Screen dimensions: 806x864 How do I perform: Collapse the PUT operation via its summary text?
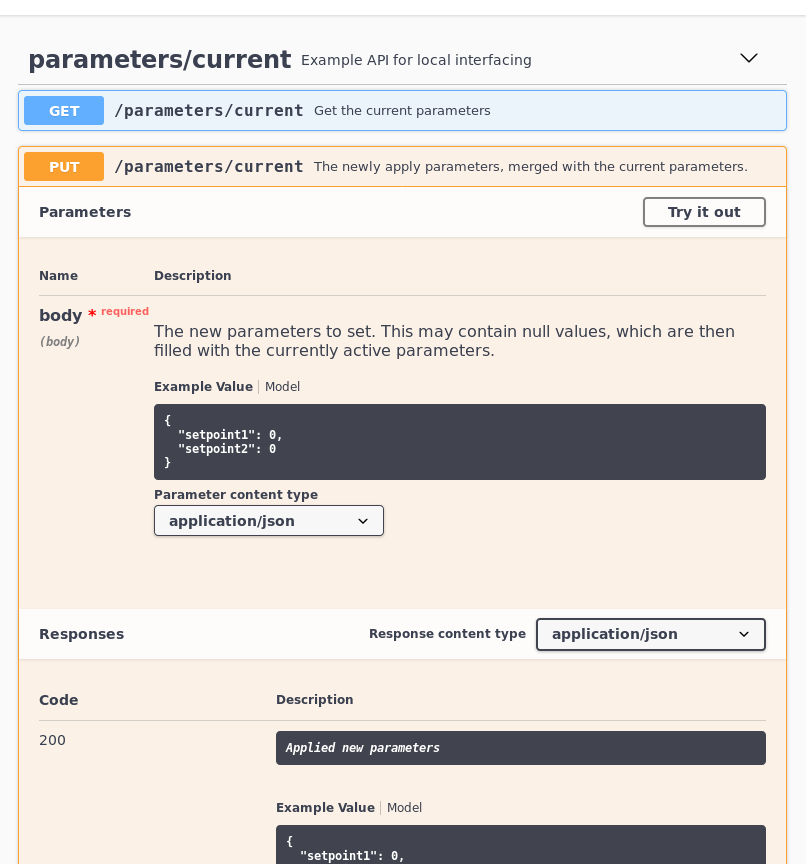(x=531, y=166)
